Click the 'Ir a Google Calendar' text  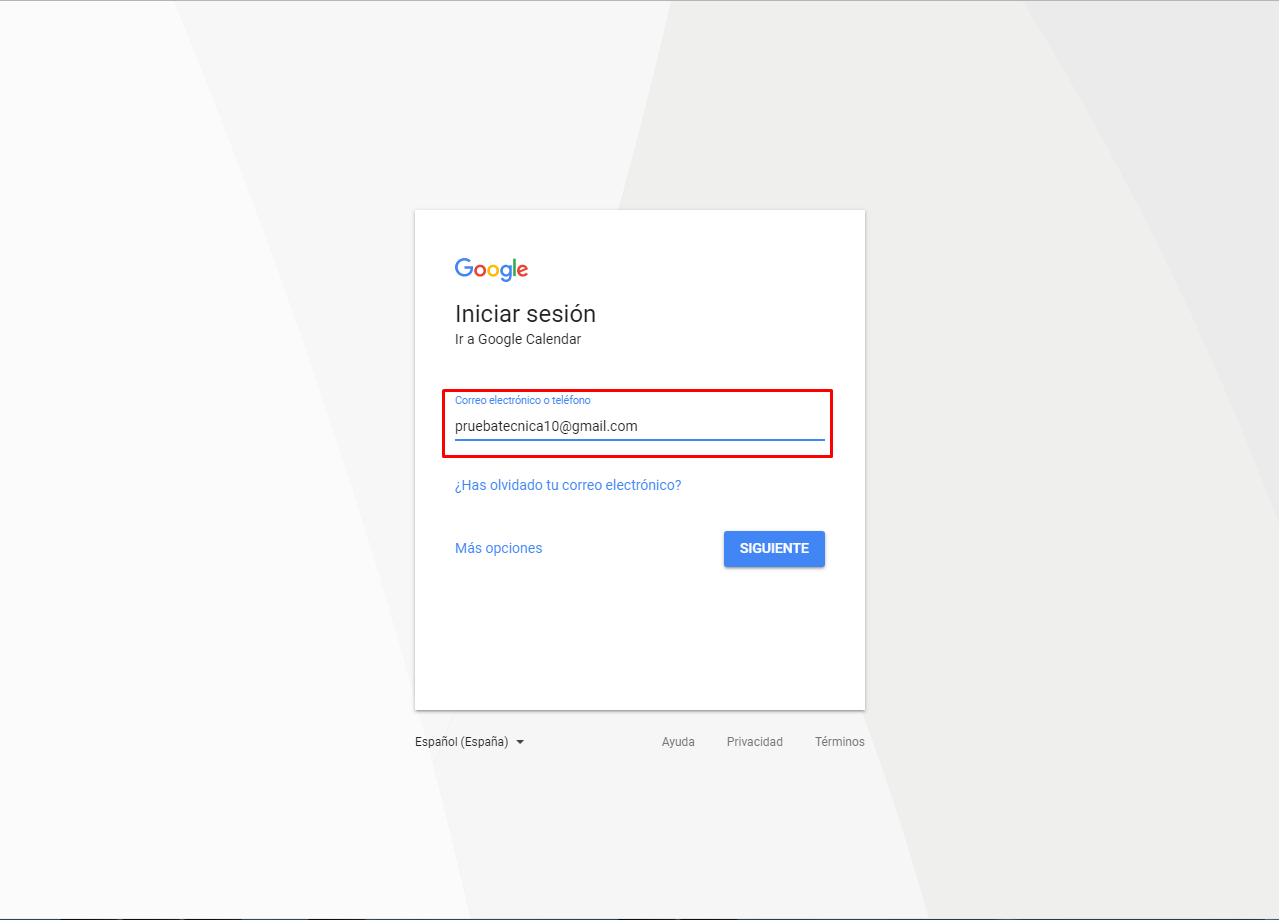tap(518, 339)
